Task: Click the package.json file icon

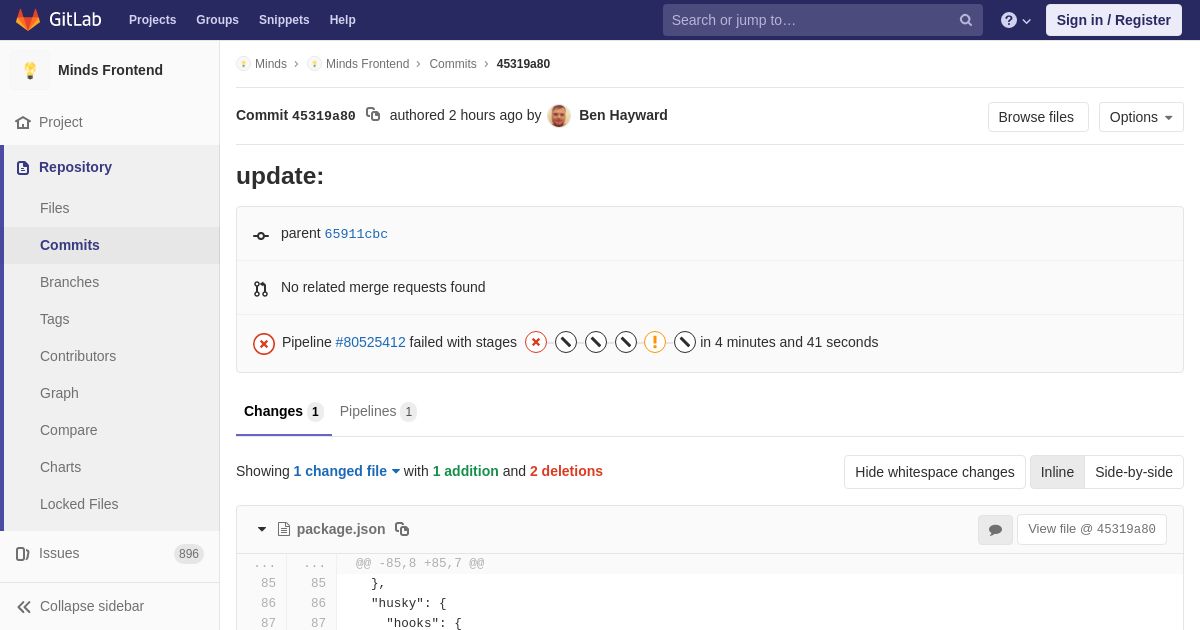Action: click(284, 529)
